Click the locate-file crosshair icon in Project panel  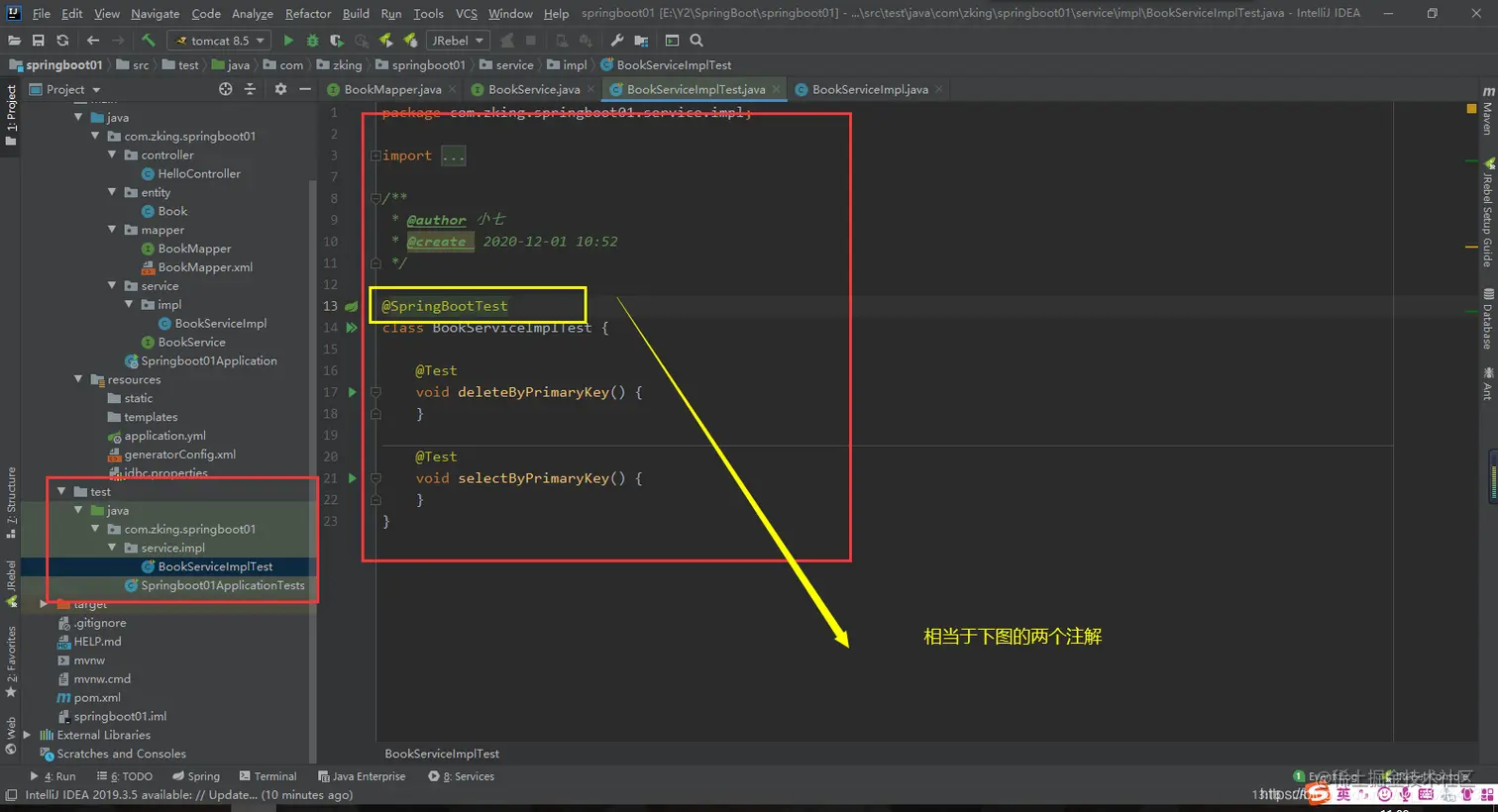point(225,89)
